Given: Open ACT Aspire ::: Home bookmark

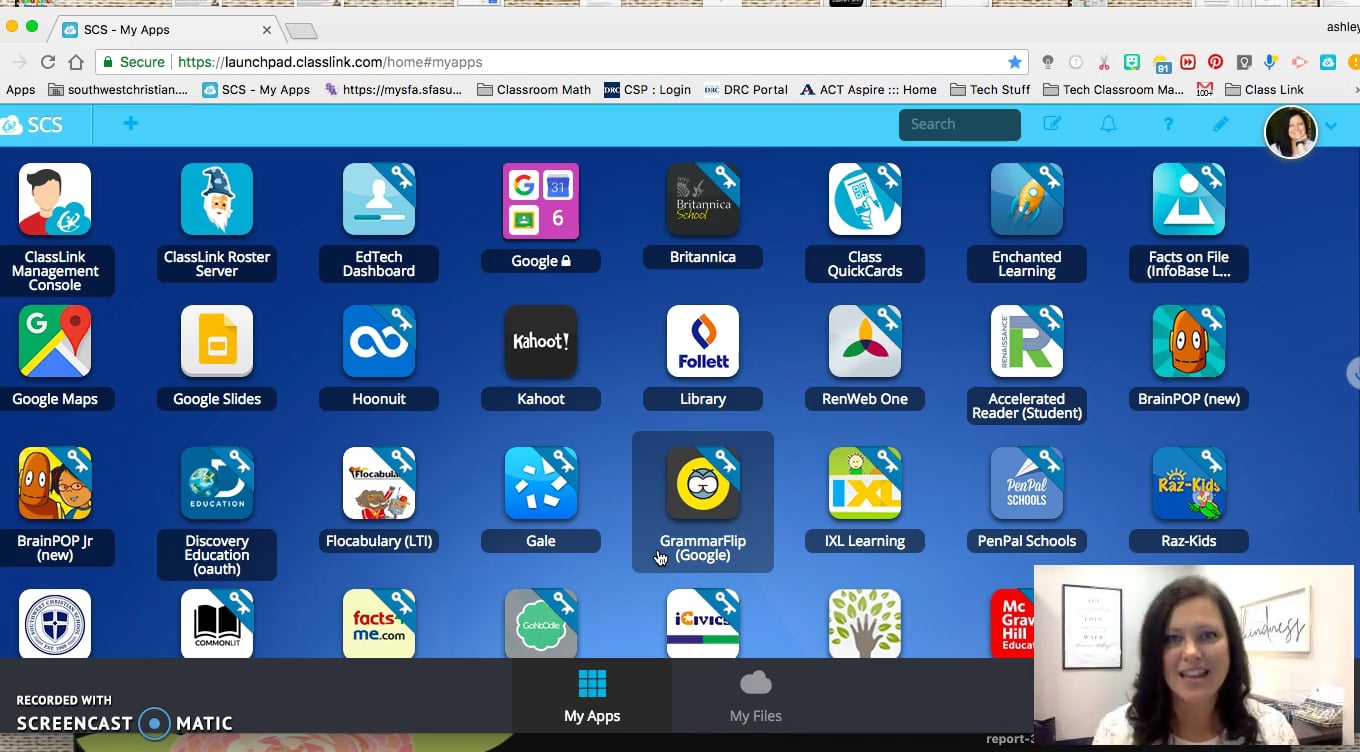Looking at the screenshot, I should (868, 89).
